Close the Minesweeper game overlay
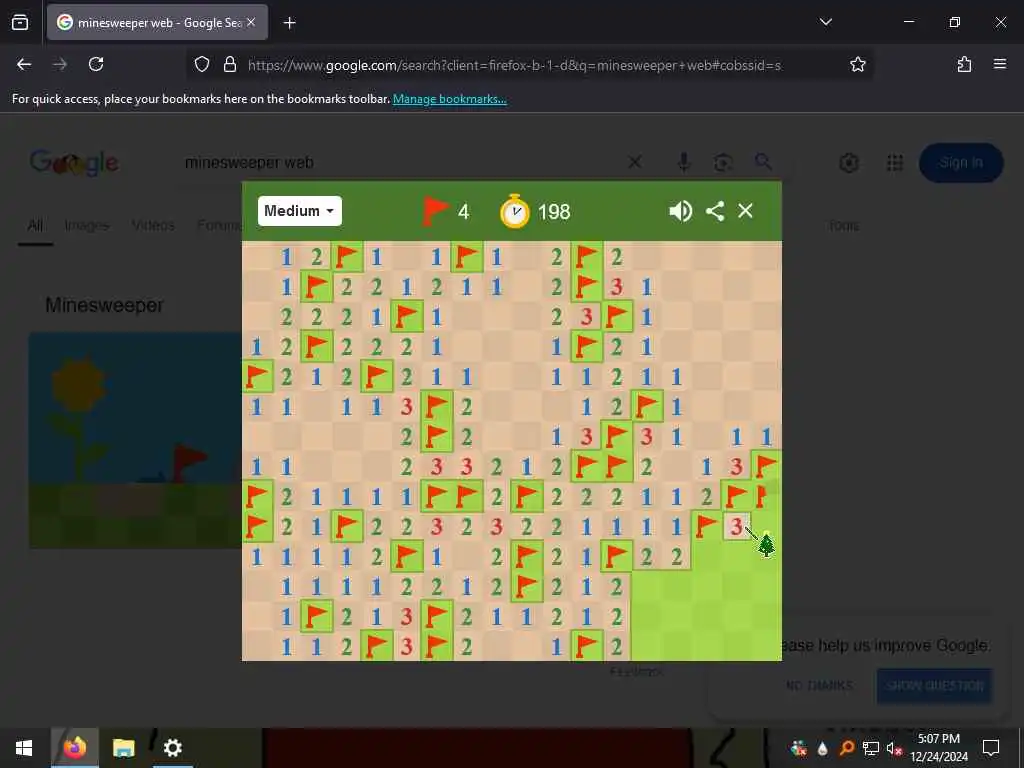Screen dimensions: 1024x768 tap(745, 211)
